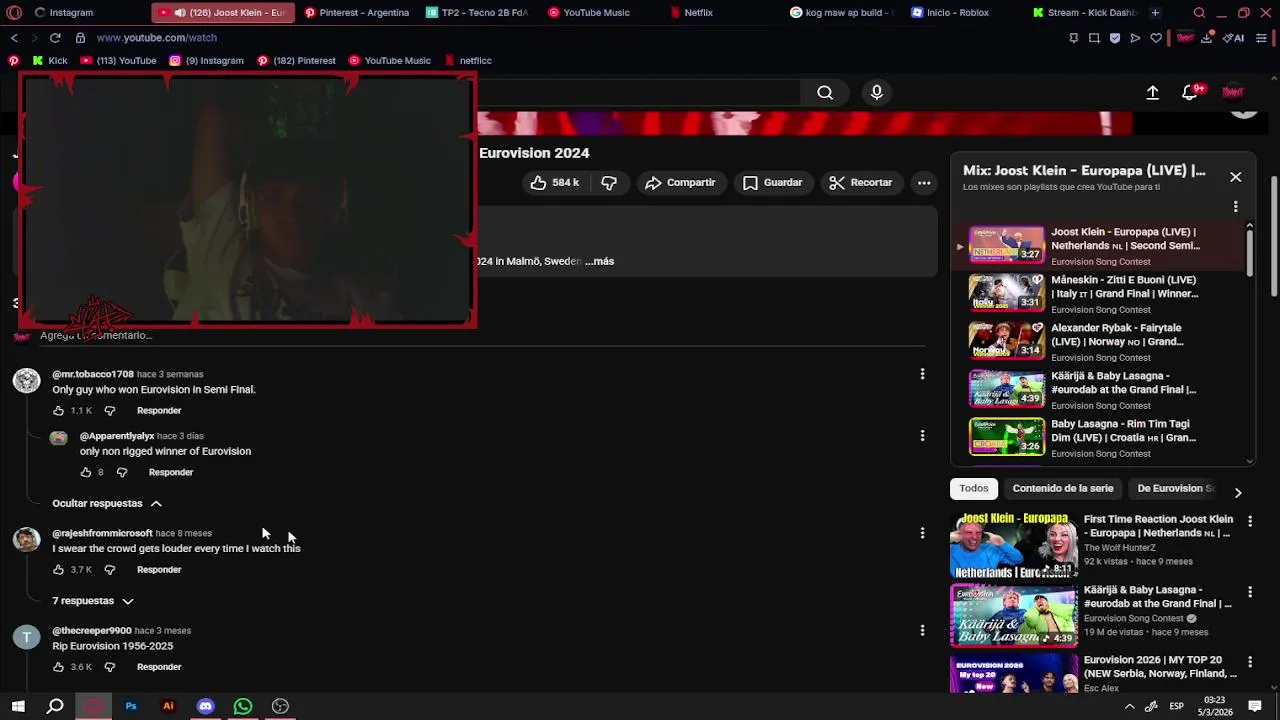
Task: Open options for Apparentlyalyx's reply
Action: [922, 436]
